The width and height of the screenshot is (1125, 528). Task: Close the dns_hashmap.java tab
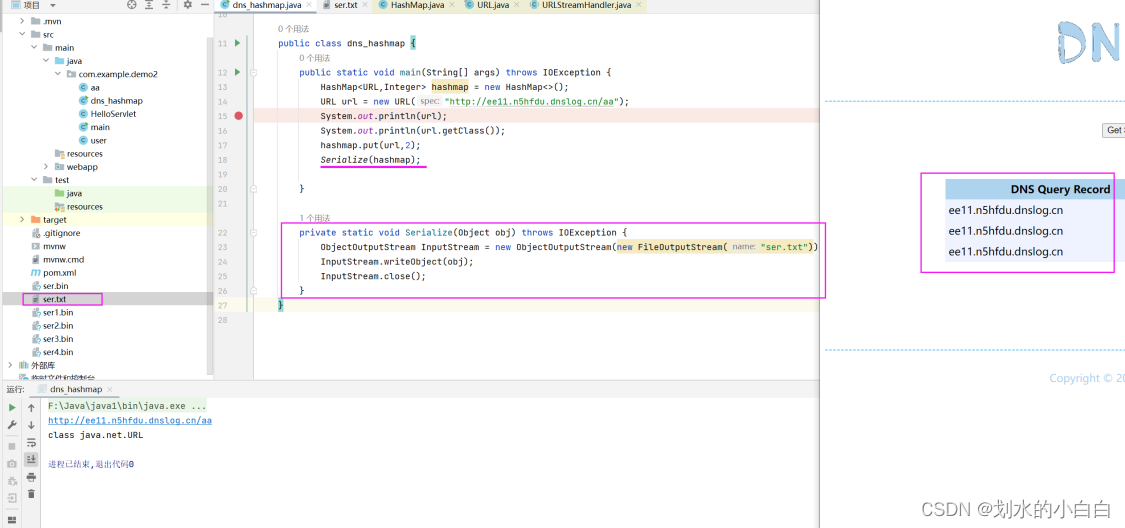click(x=309, y=5)
